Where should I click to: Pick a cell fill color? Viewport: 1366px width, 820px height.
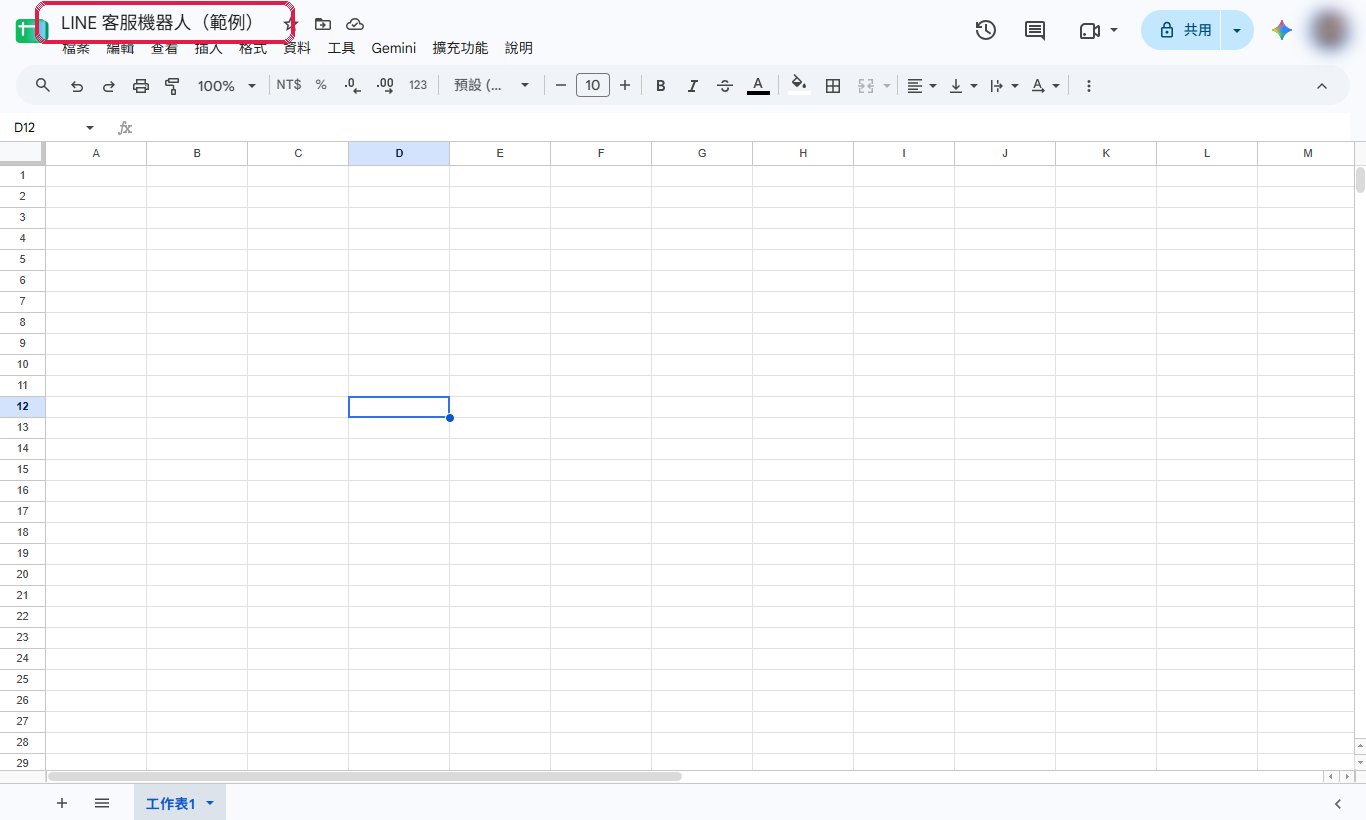[798, 86]
